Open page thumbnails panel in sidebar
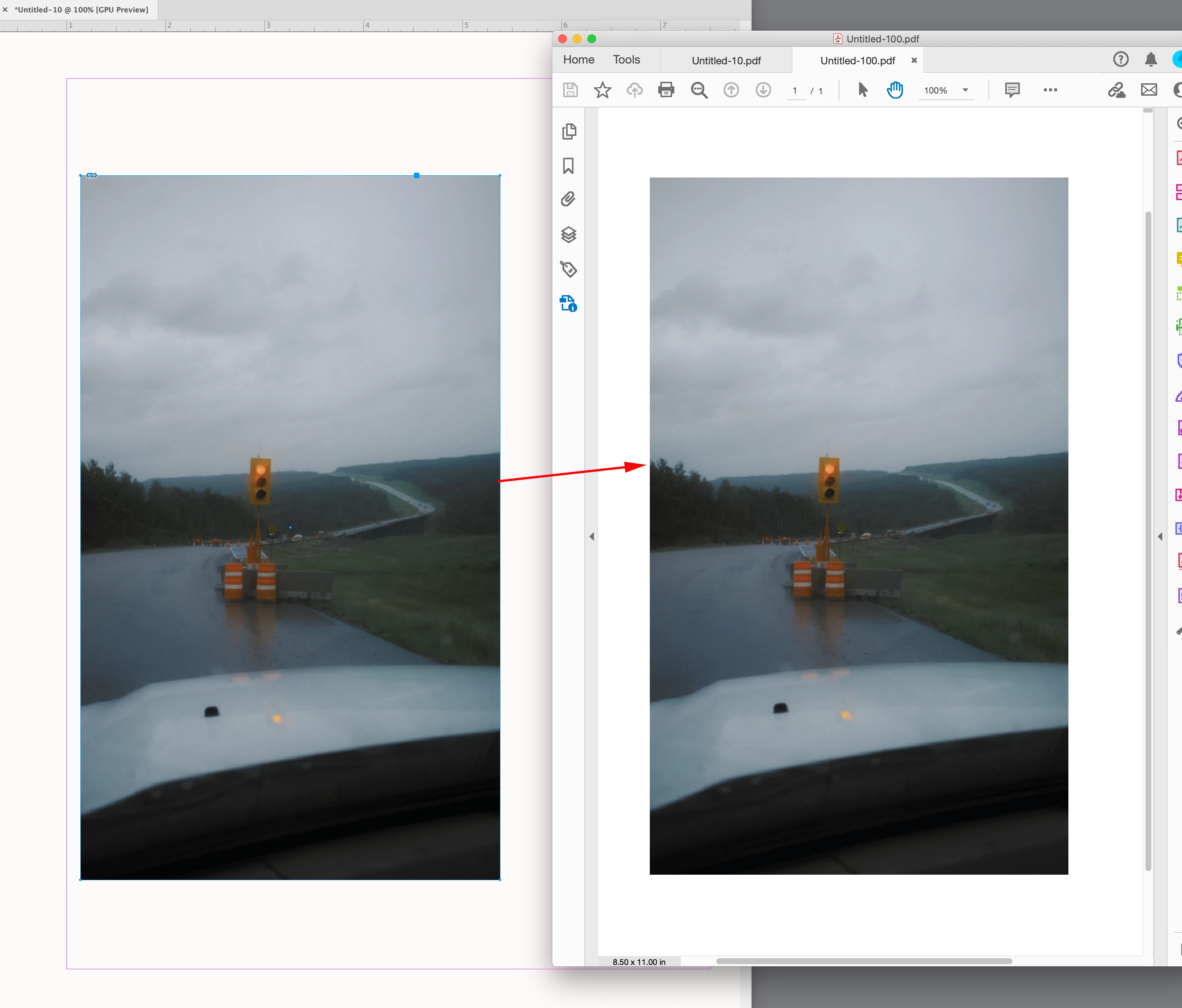 click(569, 131)
